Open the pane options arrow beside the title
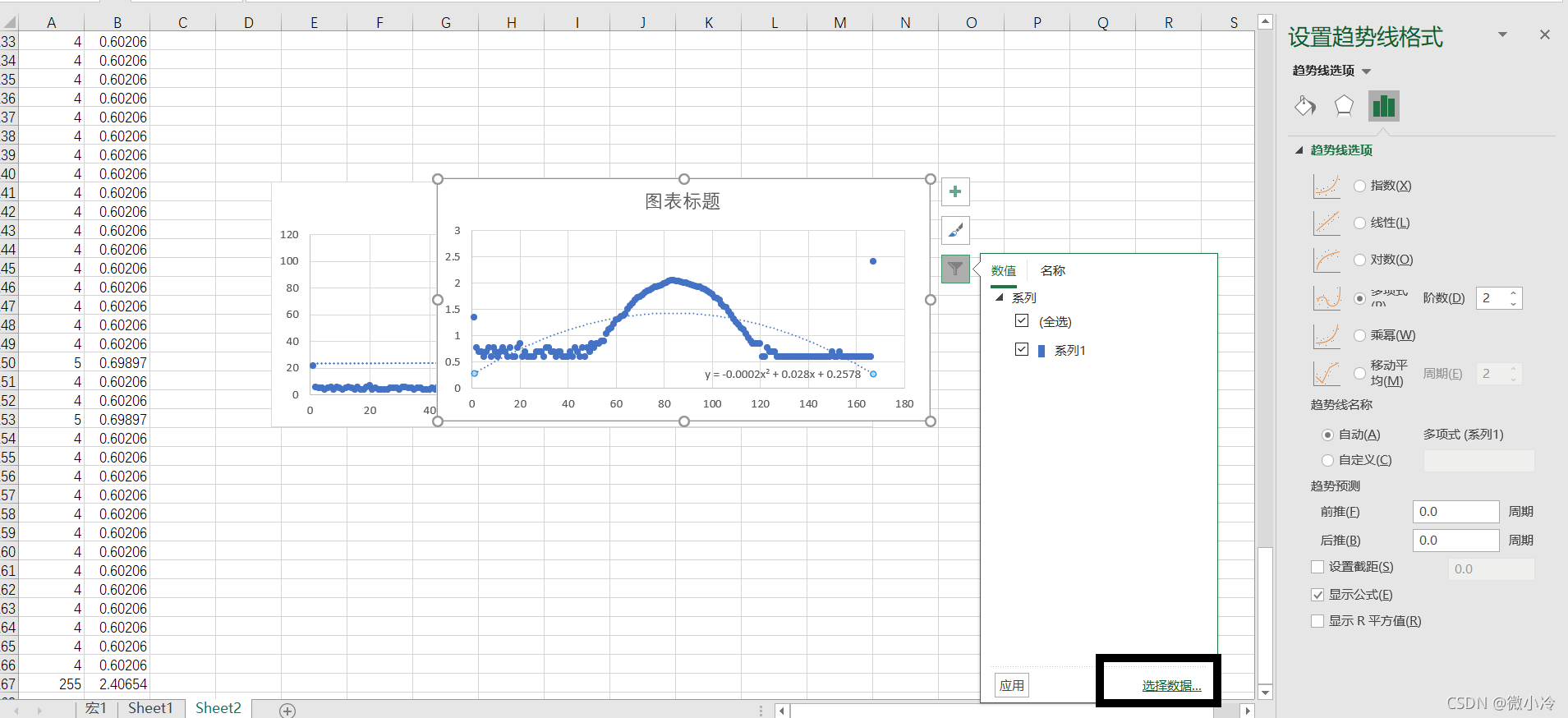Screen dimensions: 1568x718 (x=1502, y=35)
